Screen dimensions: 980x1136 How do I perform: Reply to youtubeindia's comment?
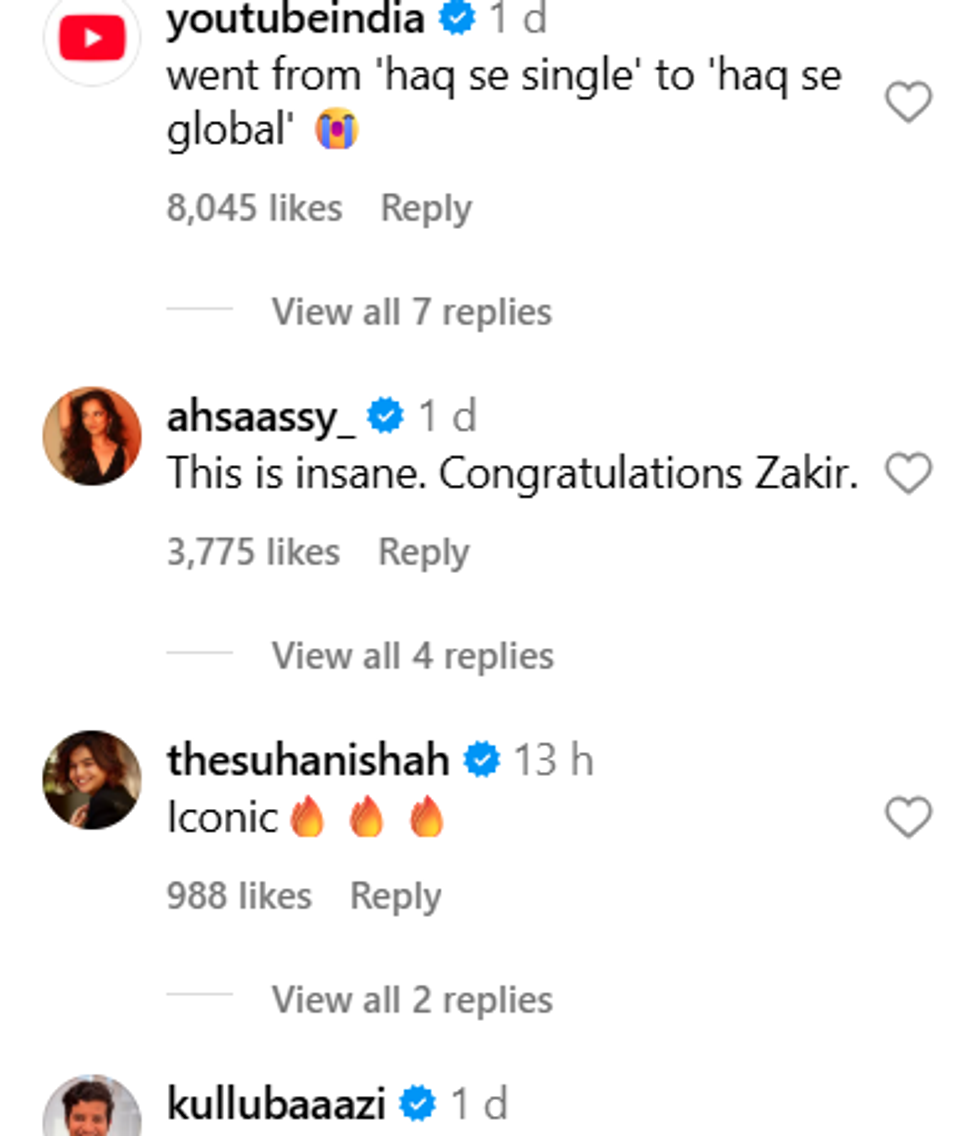pyautogui.click(x=426, y=208)
